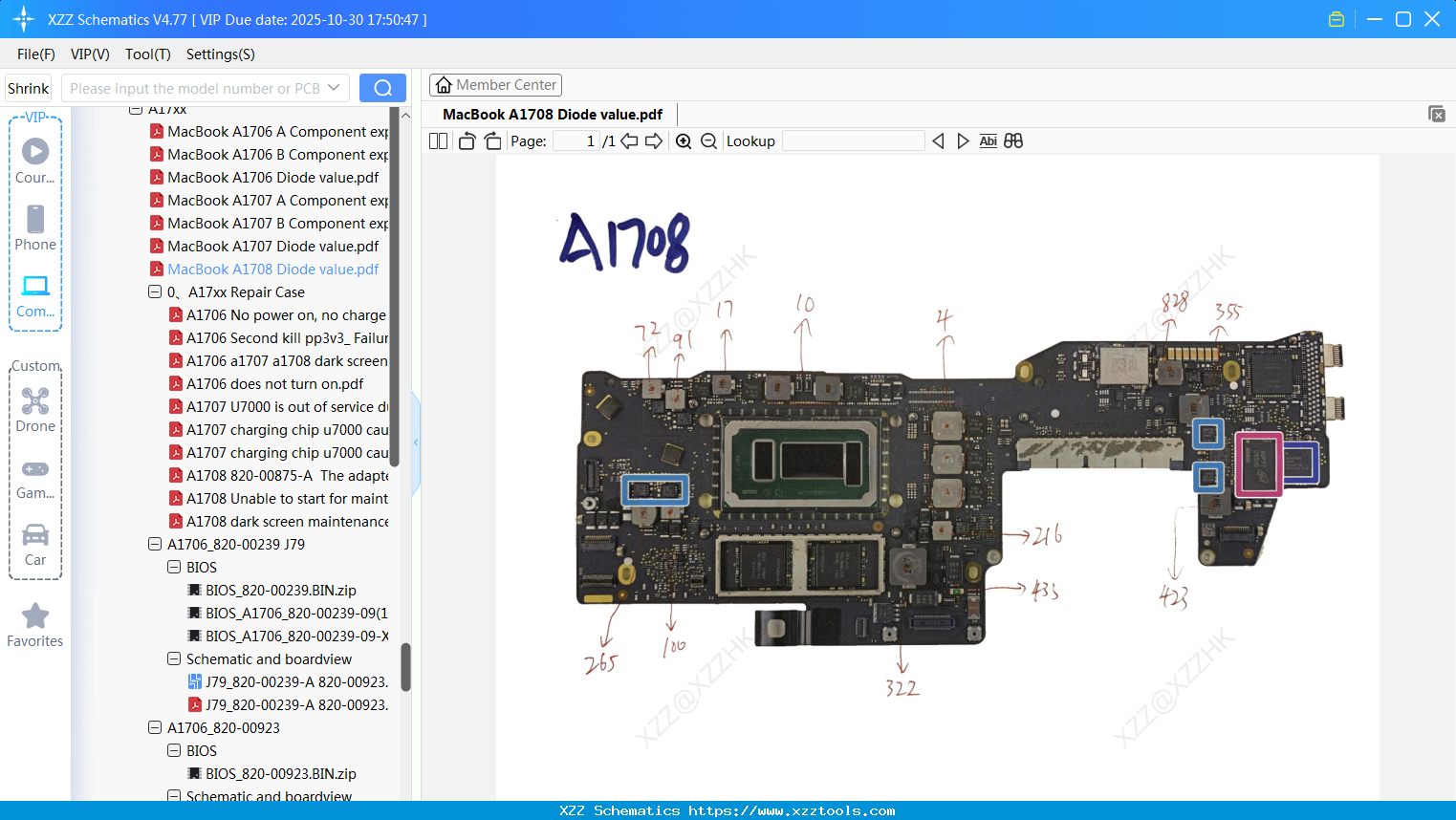Open MacBook A1706 A Component file

click(269, 132)
